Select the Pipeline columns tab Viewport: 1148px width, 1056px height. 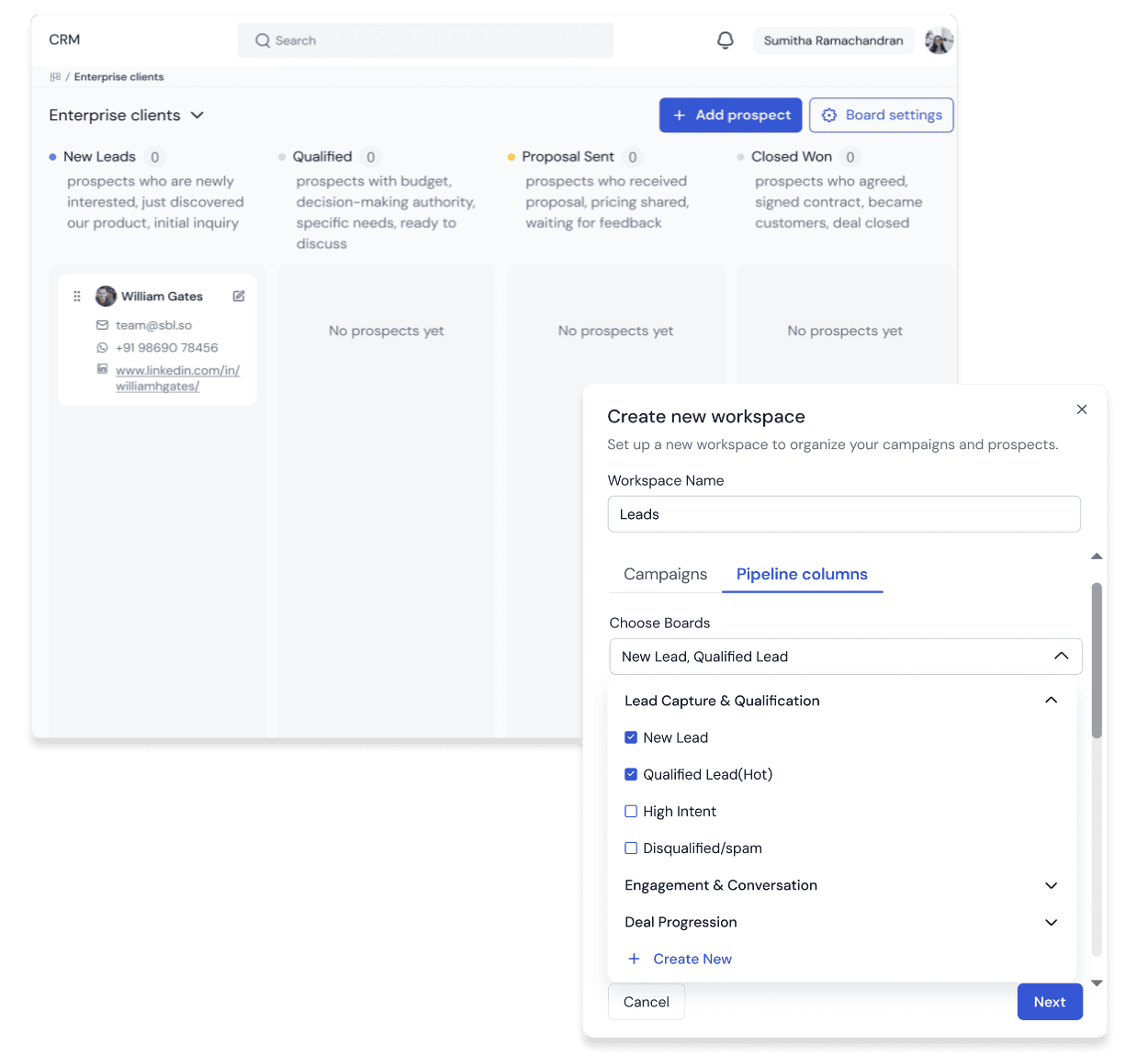pos(802,574)
